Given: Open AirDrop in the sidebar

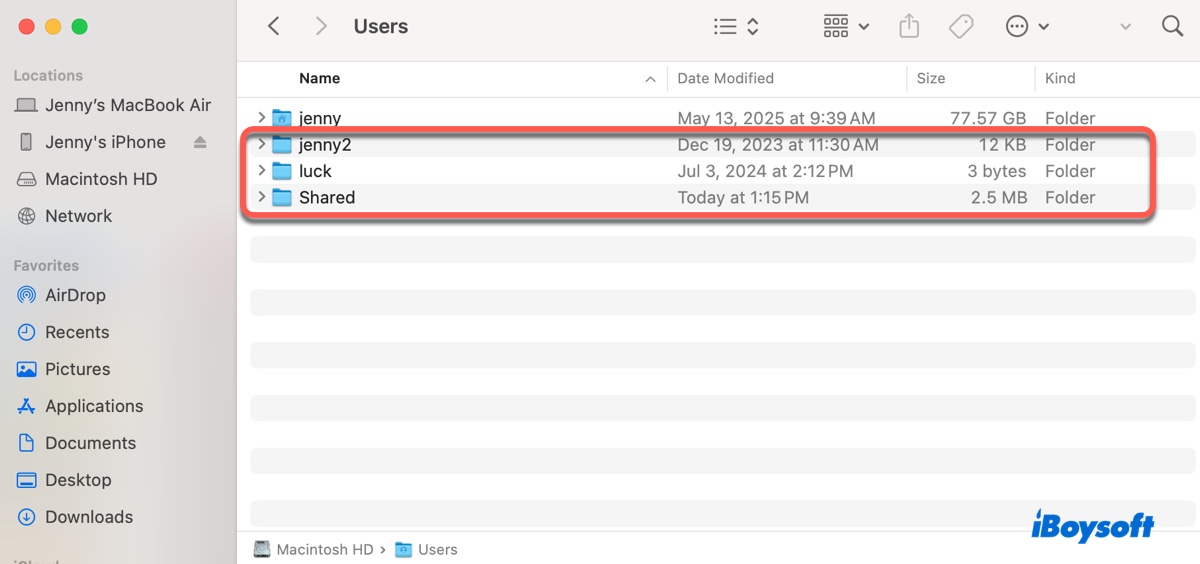Looking at the screenshot, I should tap(75, 295).
